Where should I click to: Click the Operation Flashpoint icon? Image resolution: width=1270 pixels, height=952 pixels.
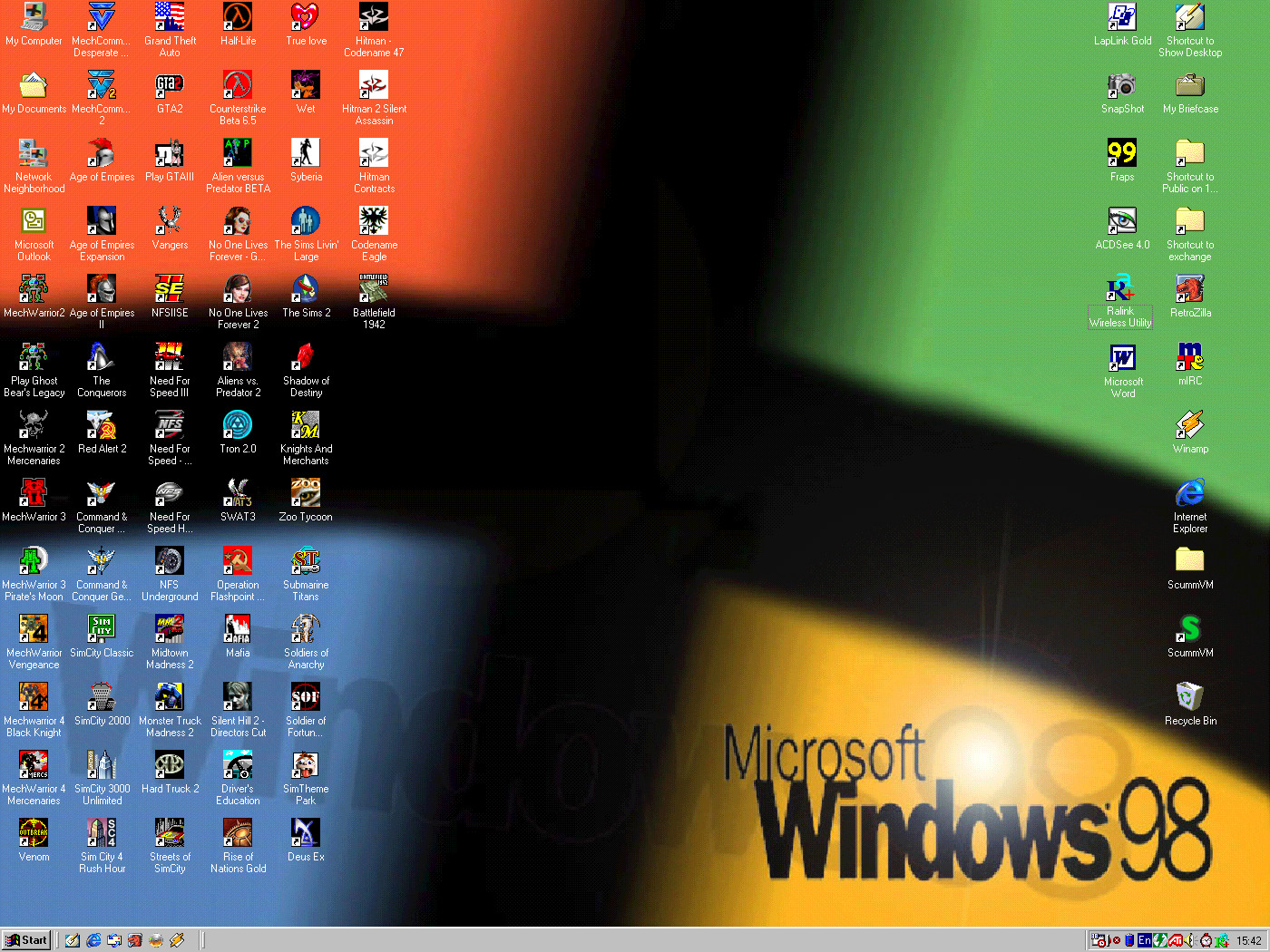pos(238,574)
